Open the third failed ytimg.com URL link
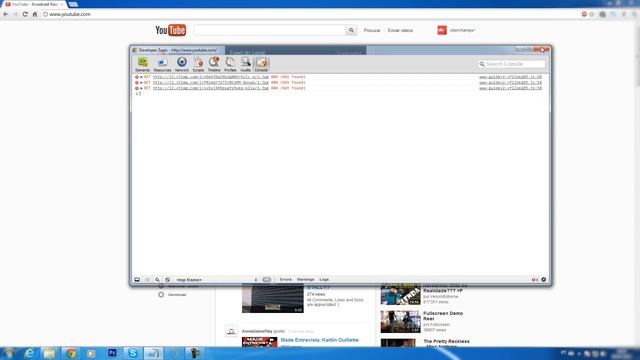640x360 pixels. click(x=211, y=88)
